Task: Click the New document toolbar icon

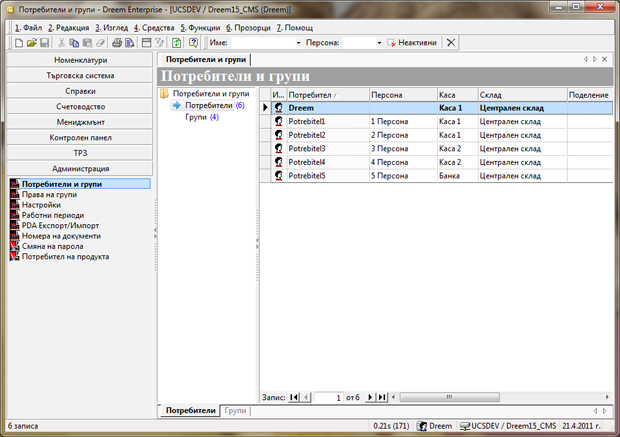Action: tap(19, 43)
